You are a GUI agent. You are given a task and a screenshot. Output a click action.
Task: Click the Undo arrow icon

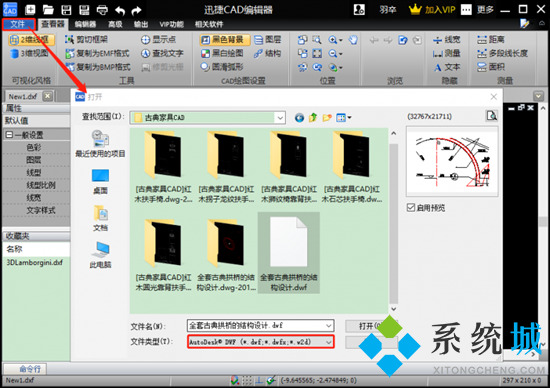tap(120, 10)
